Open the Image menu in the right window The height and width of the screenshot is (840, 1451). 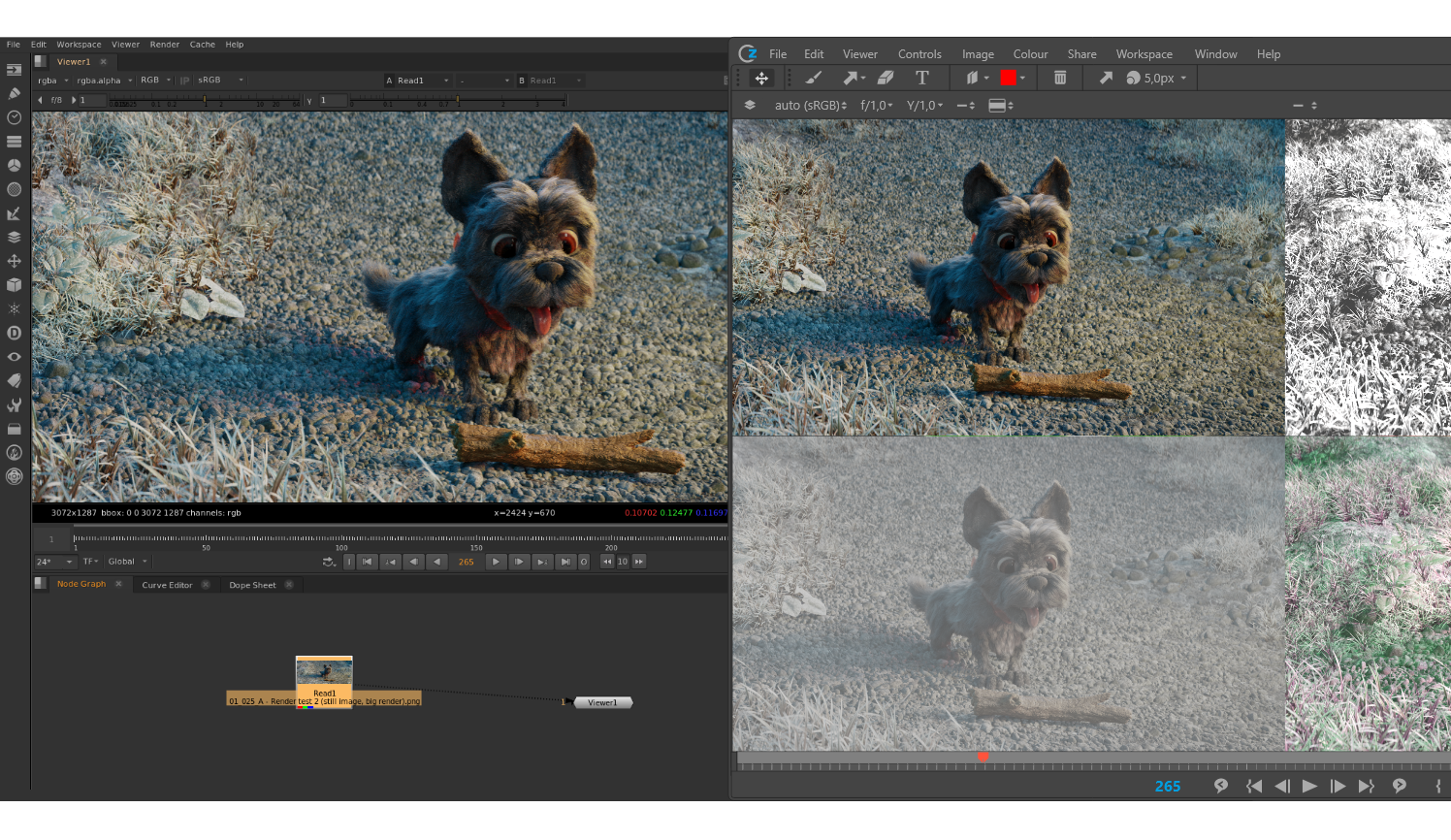pyautogui.click(x=978, y=54)
